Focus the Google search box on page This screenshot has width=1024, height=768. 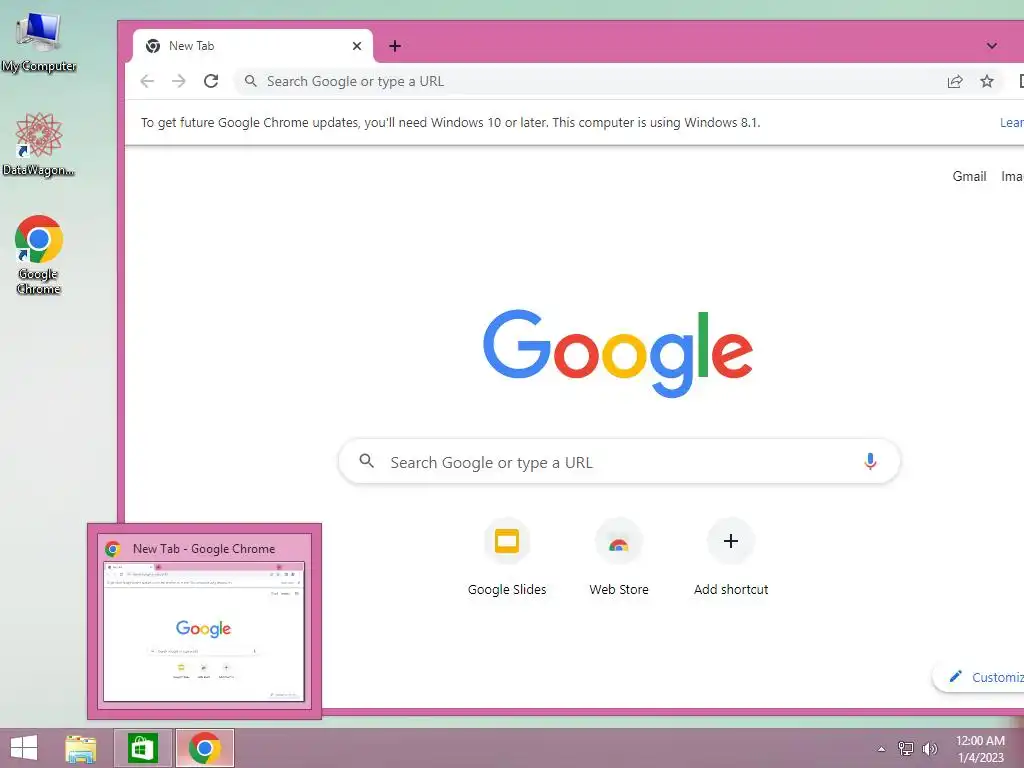coord(619,462)
